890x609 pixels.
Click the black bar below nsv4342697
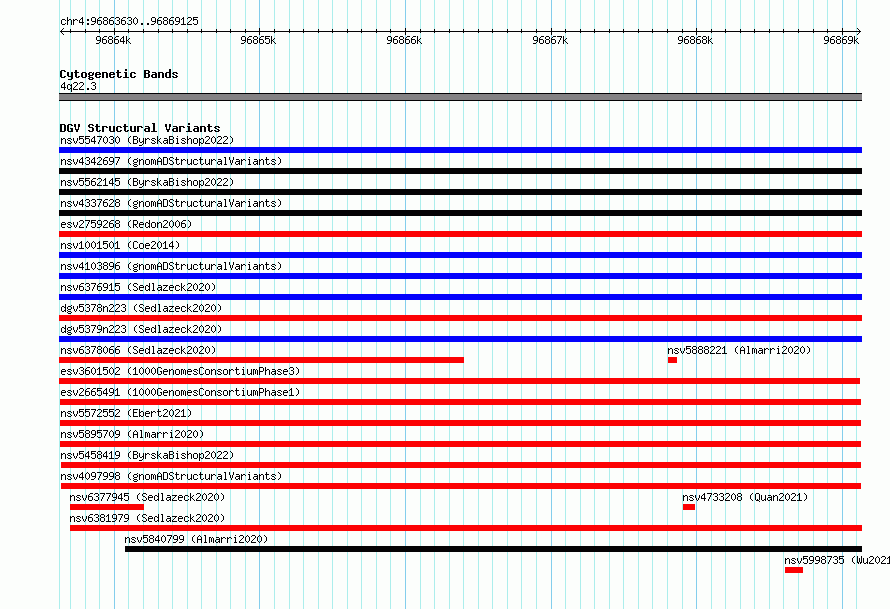[x=460, y=171]
